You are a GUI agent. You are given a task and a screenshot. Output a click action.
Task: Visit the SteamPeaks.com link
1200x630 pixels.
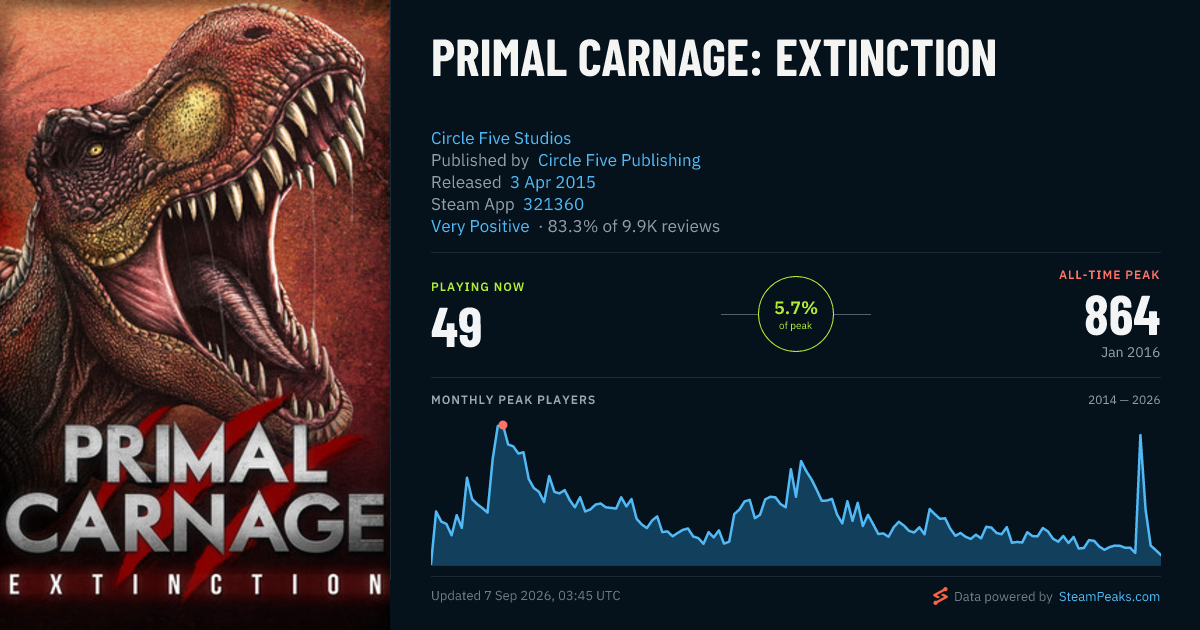pyautogui.click(x=1109, y=597)
